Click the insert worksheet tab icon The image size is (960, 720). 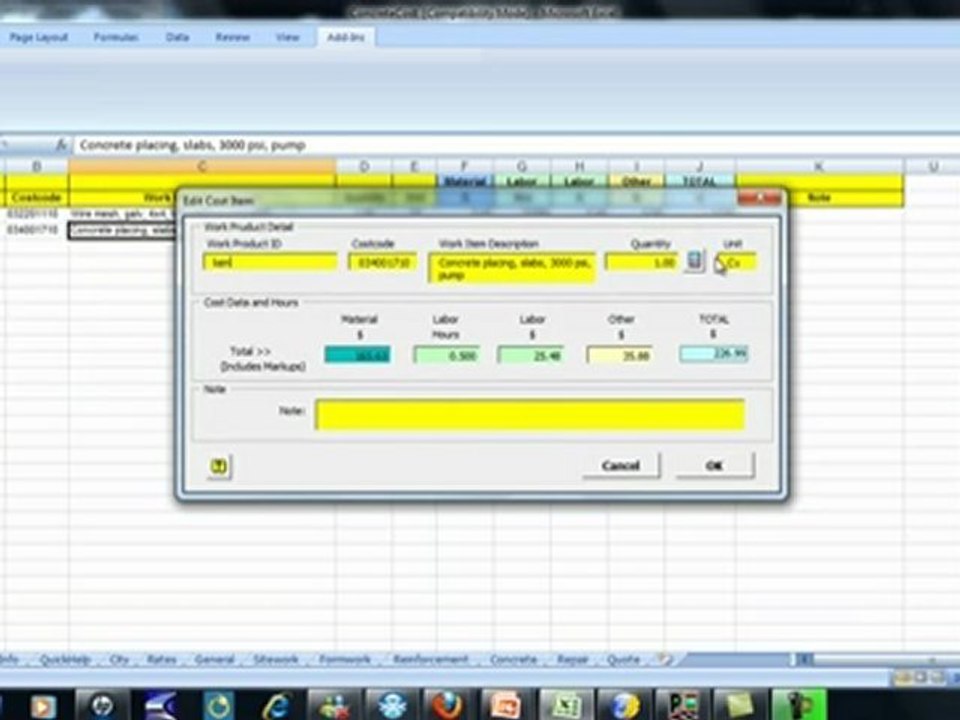coord(664,659)
